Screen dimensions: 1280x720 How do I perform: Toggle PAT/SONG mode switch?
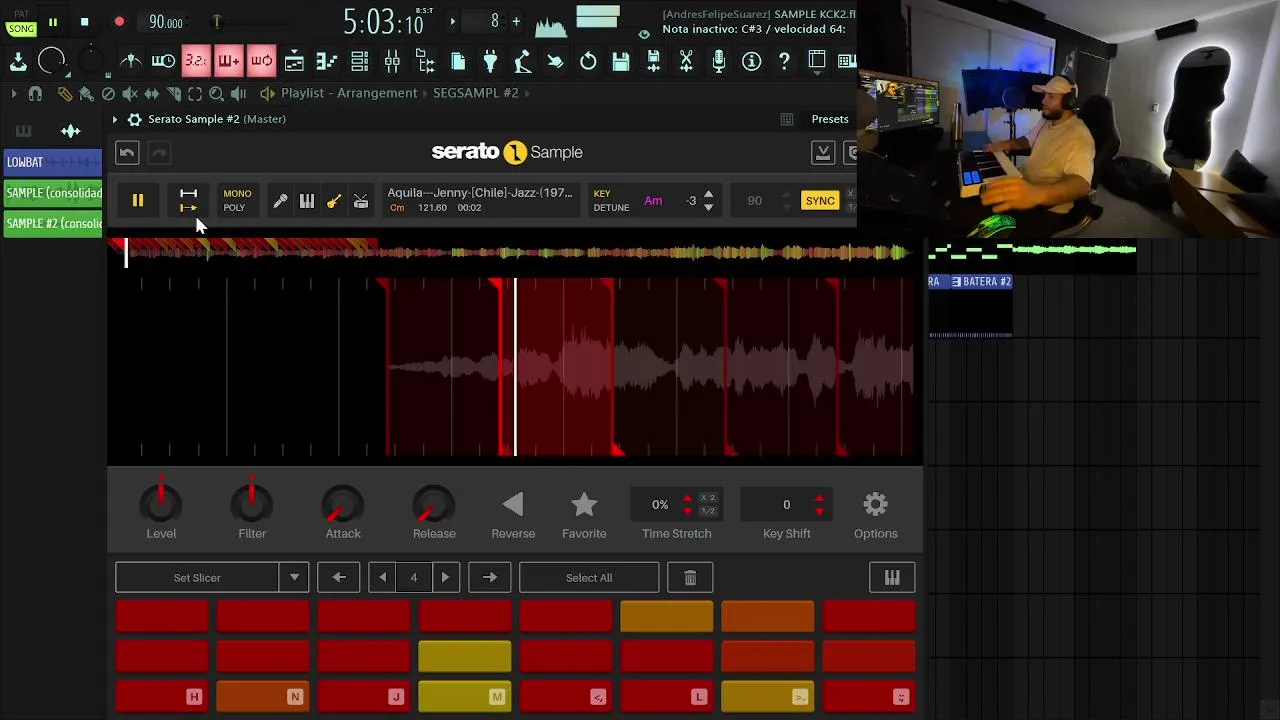pyautogui.click(x=21, y=22)
